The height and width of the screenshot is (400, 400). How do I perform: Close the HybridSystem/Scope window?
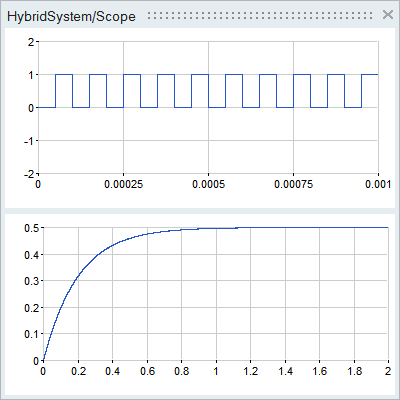click(388, 15)
